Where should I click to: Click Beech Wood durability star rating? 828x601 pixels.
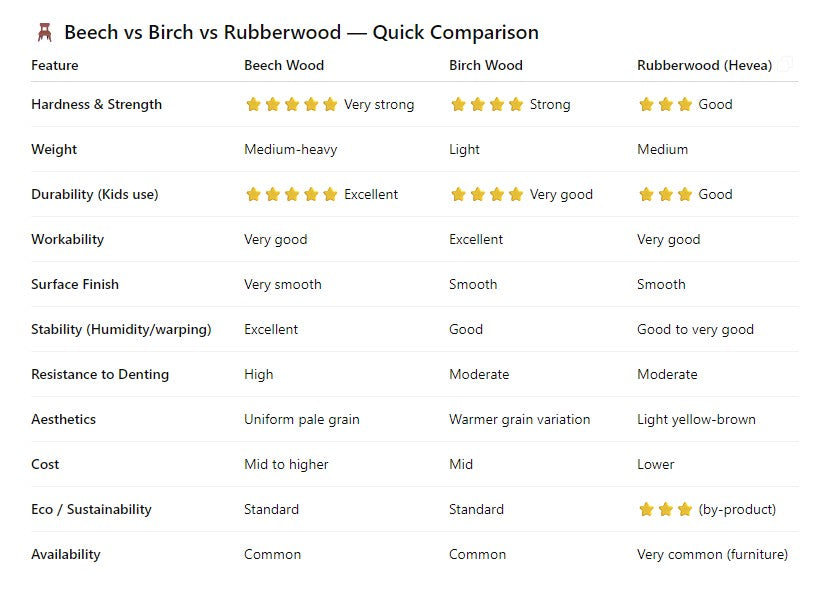pyautogui.click(x=292, y=194)
